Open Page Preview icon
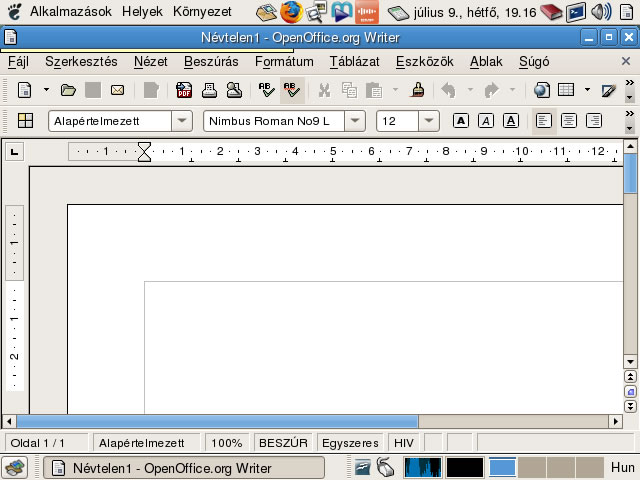The image size is (640, 480). coord(234,90)
